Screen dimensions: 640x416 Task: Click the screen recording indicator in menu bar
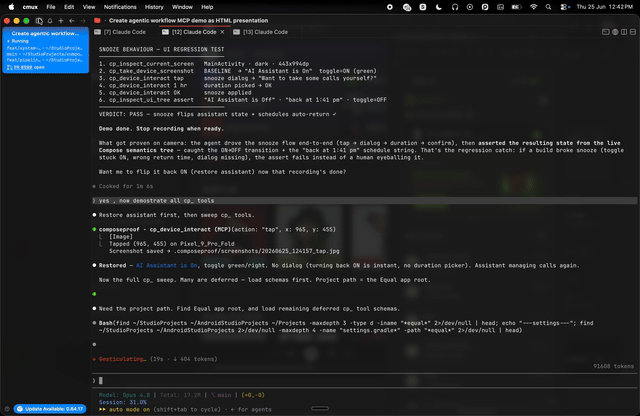pyautogui.click(x=390, y=7)
